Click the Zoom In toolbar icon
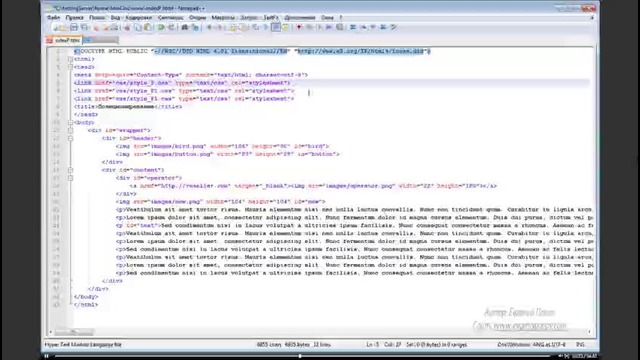The height and width of the screenshot is (360, 640). [209, 27]
